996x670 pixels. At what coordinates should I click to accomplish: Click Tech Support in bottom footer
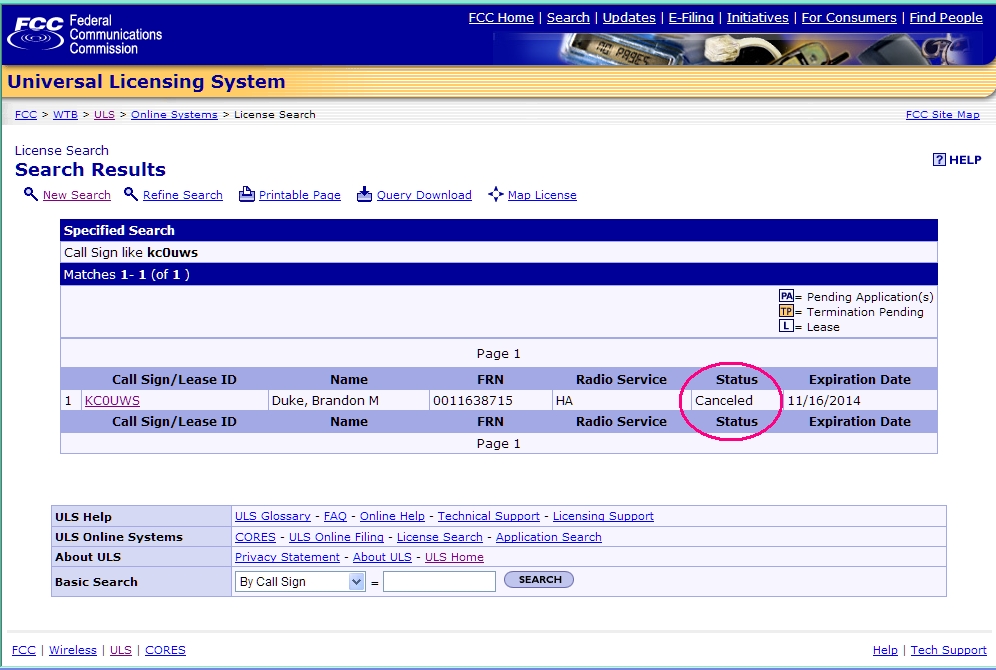click(x=948, y=650)
